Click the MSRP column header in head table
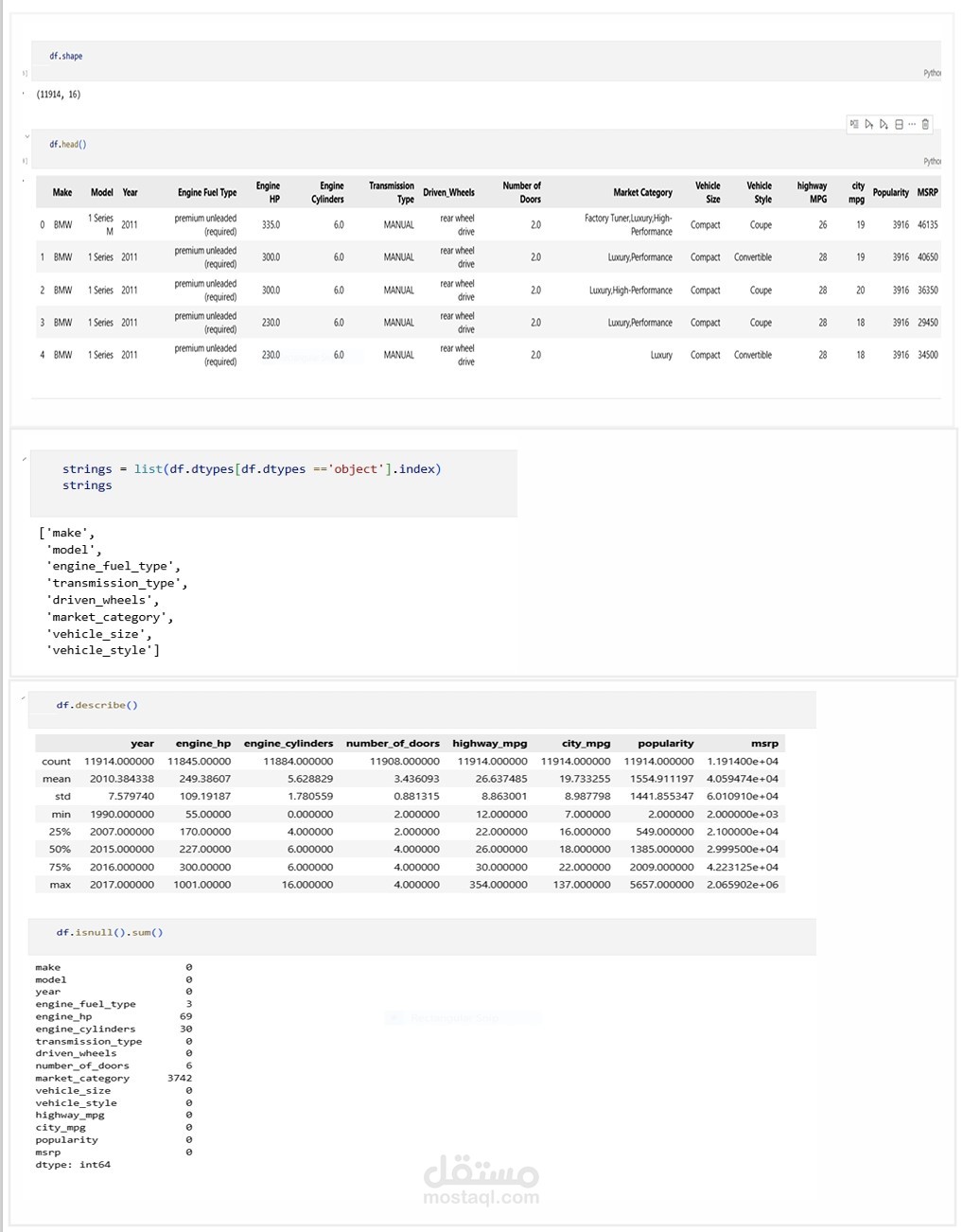The height and width of the screenshot is (1232, 963). point(927,192)
